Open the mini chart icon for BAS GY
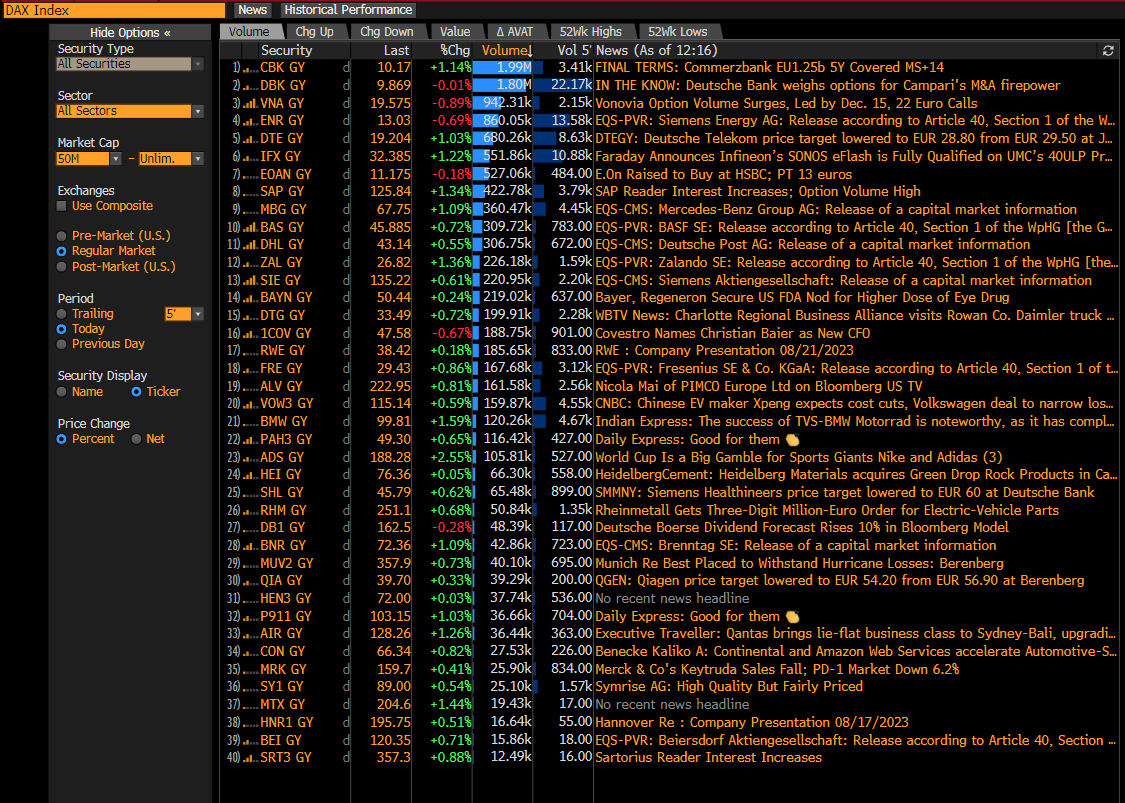This screenshot has height=803, width=1125. click(250, 227)
